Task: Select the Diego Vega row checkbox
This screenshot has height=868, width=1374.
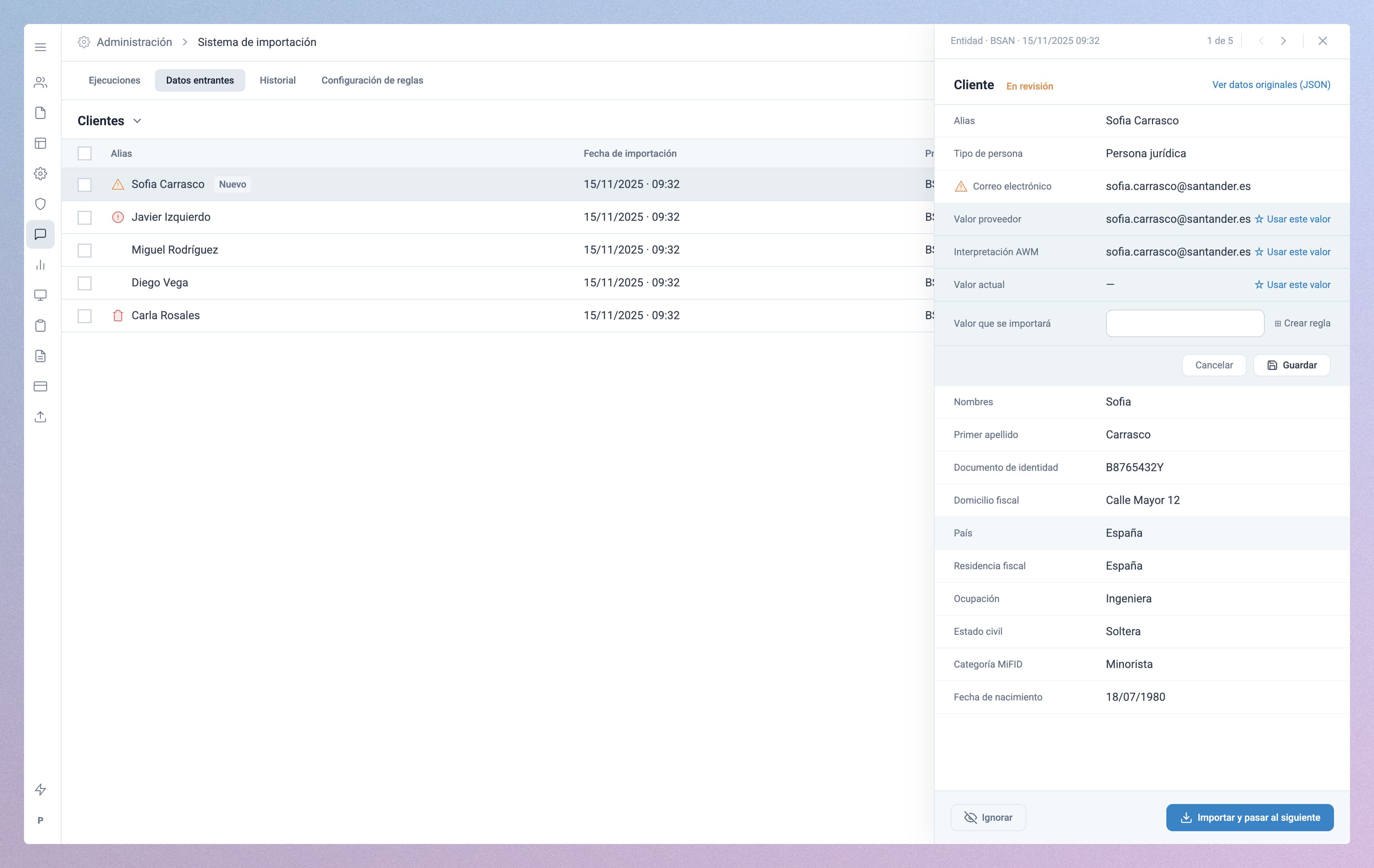Action: [x=84, y=282]
